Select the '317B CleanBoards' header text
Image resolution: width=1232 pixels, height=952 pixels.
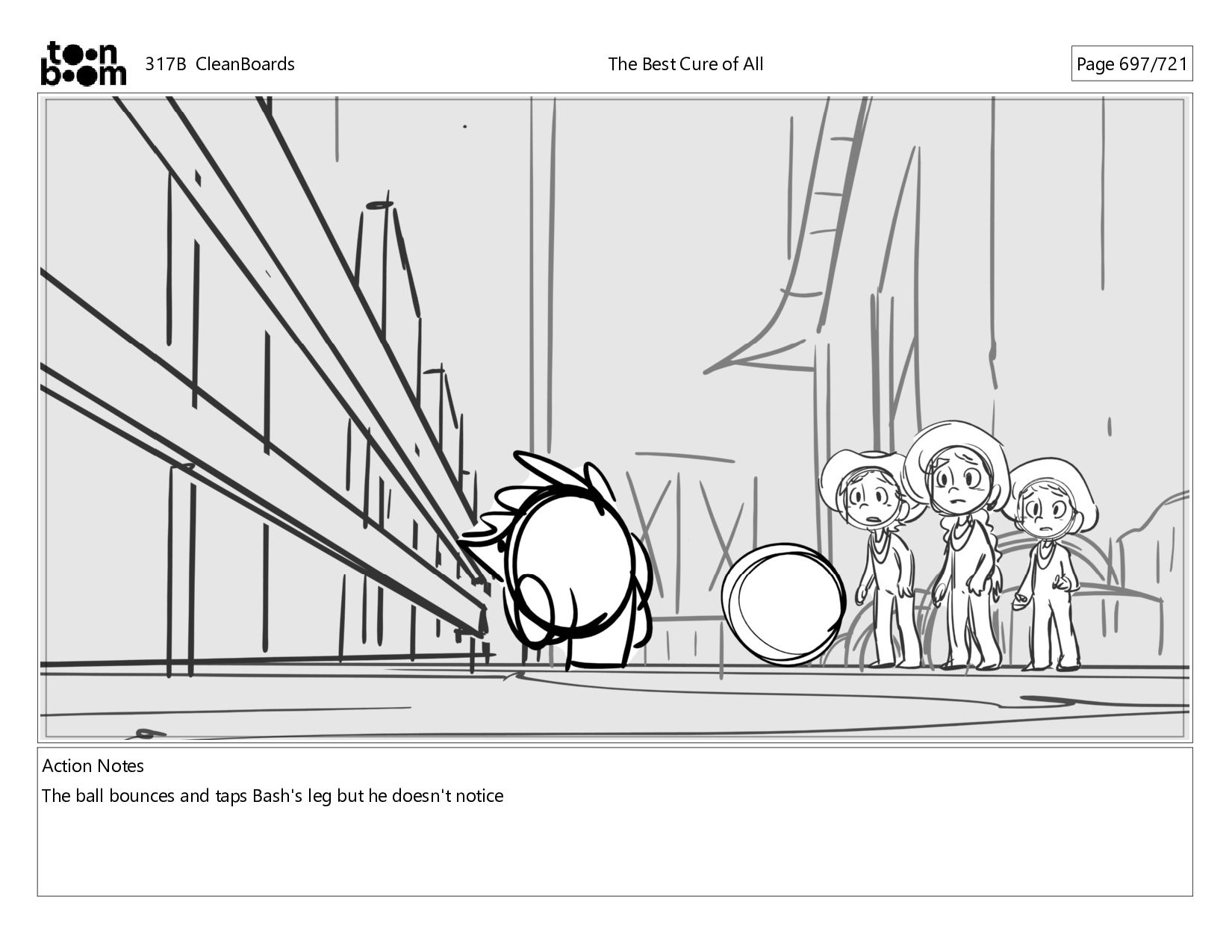(220, 64)
